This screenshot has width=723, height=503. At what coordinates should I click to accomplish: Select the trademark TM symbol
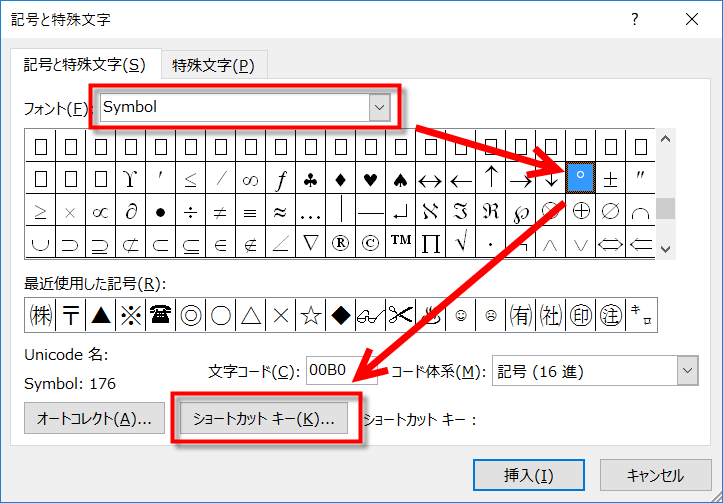point(401,241)
